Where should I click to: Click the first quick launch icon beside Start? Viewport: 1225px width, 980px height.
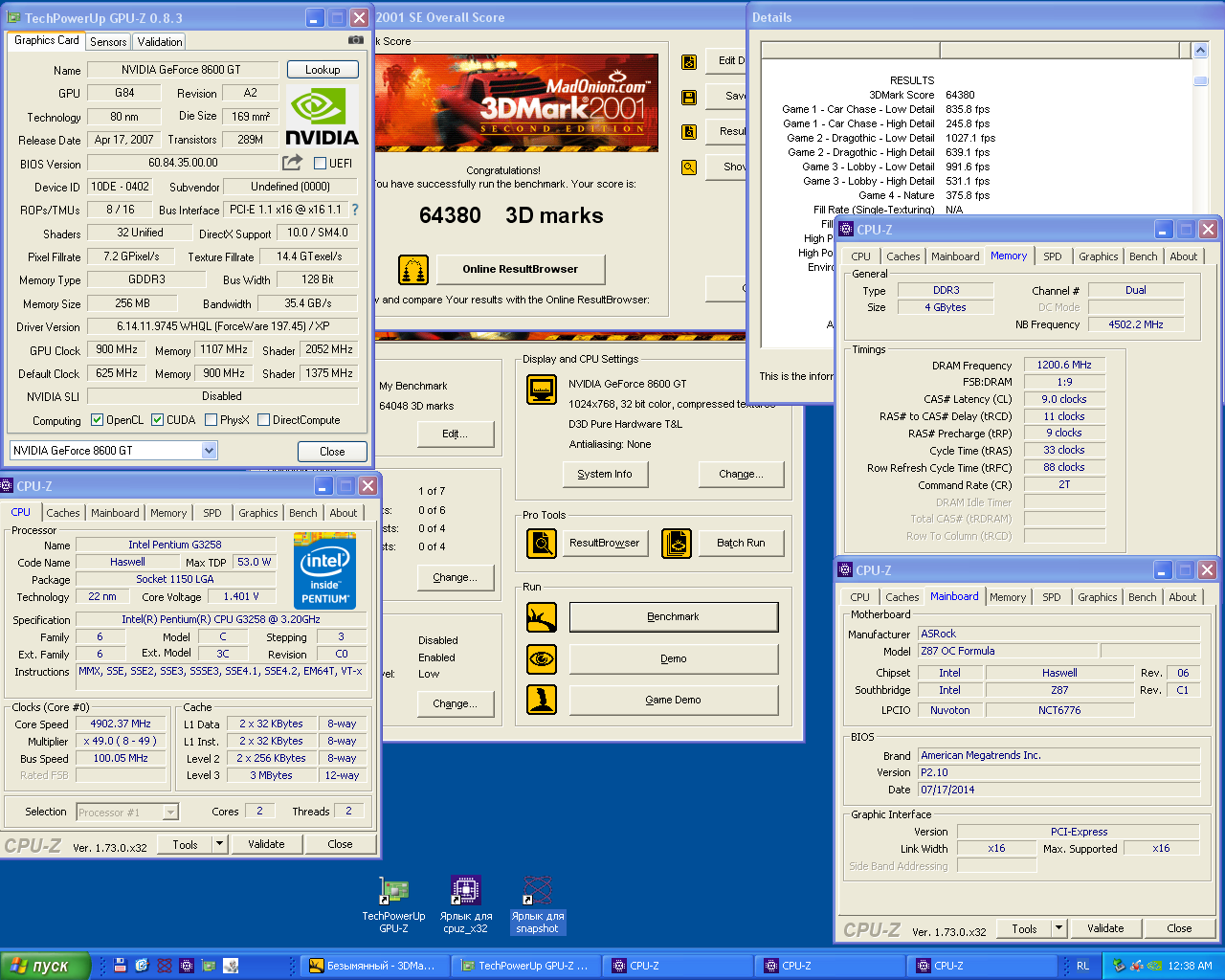tap(121, 966)
